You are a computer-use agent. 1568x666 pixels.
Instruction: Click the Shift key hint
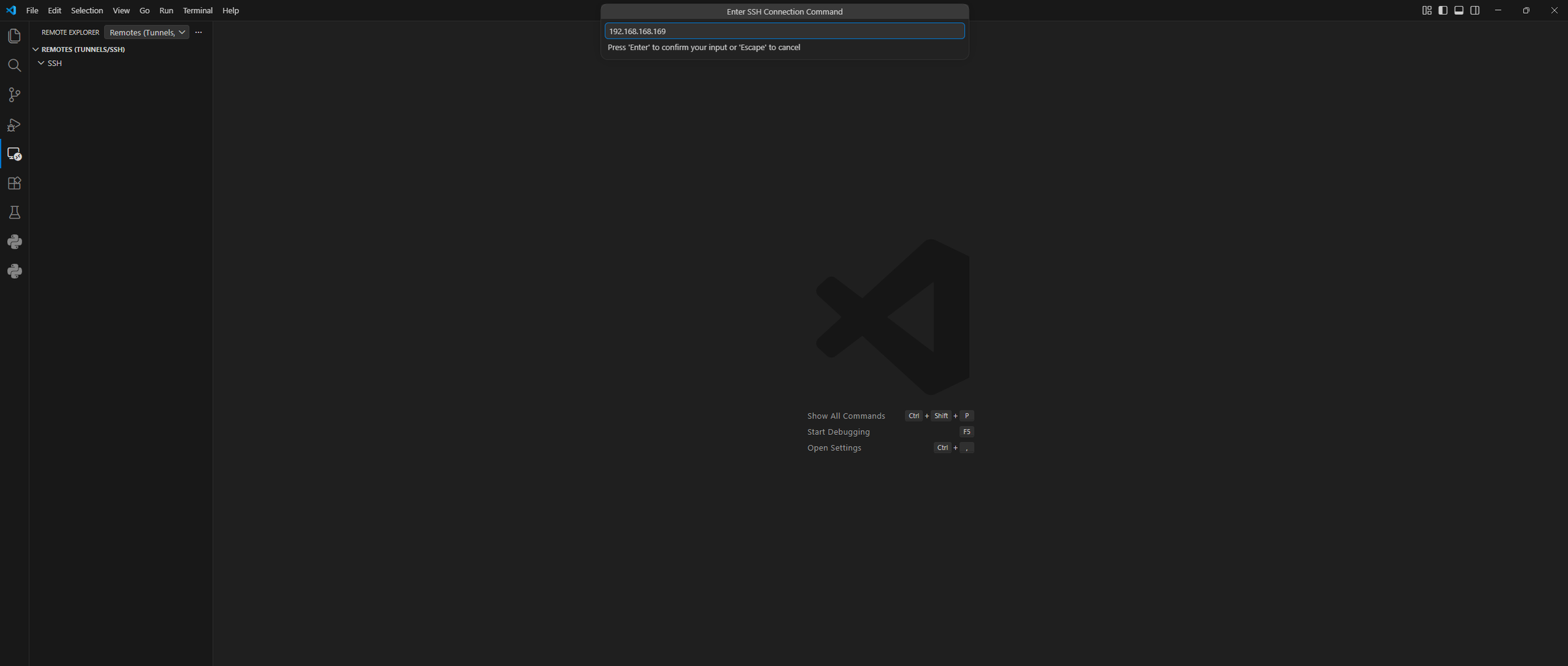941,416
